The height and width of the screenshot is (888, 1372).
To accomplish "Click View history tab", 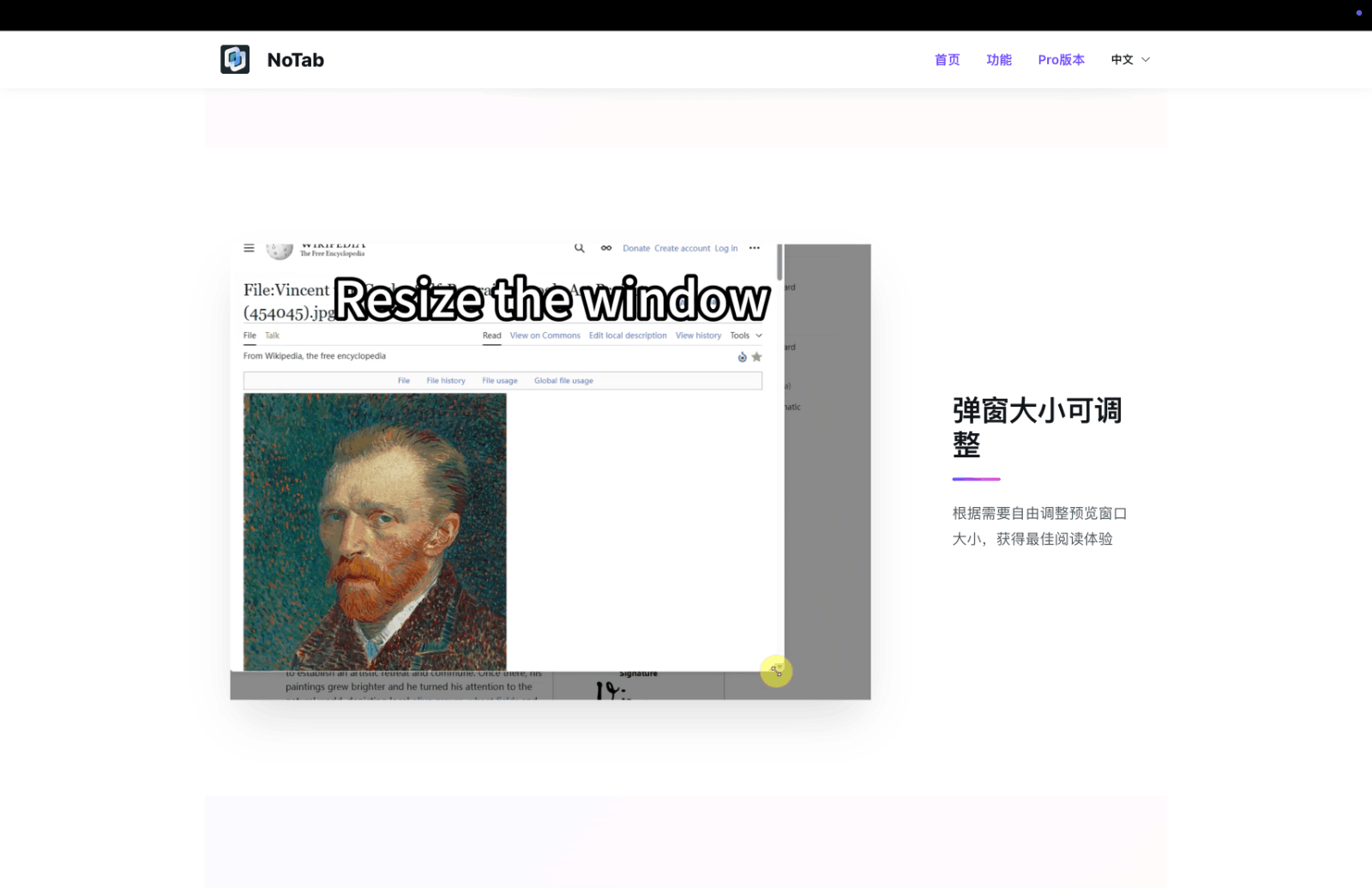I will [699, 335].
